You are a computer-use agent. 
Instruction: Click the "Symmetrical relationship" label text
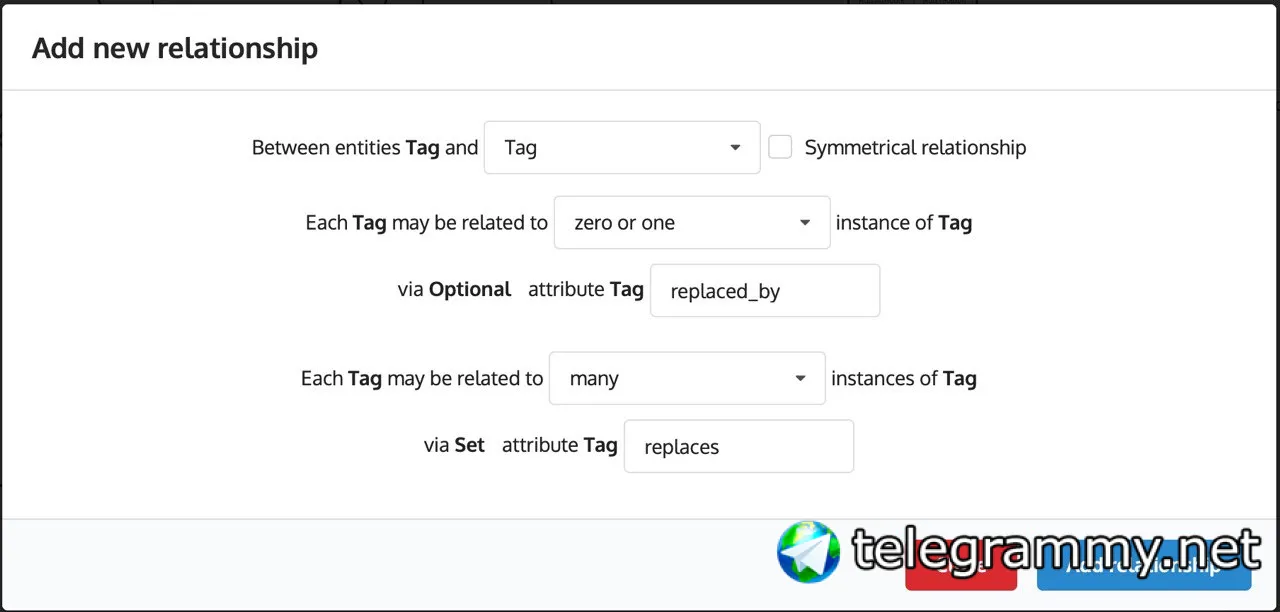(915, 148)
